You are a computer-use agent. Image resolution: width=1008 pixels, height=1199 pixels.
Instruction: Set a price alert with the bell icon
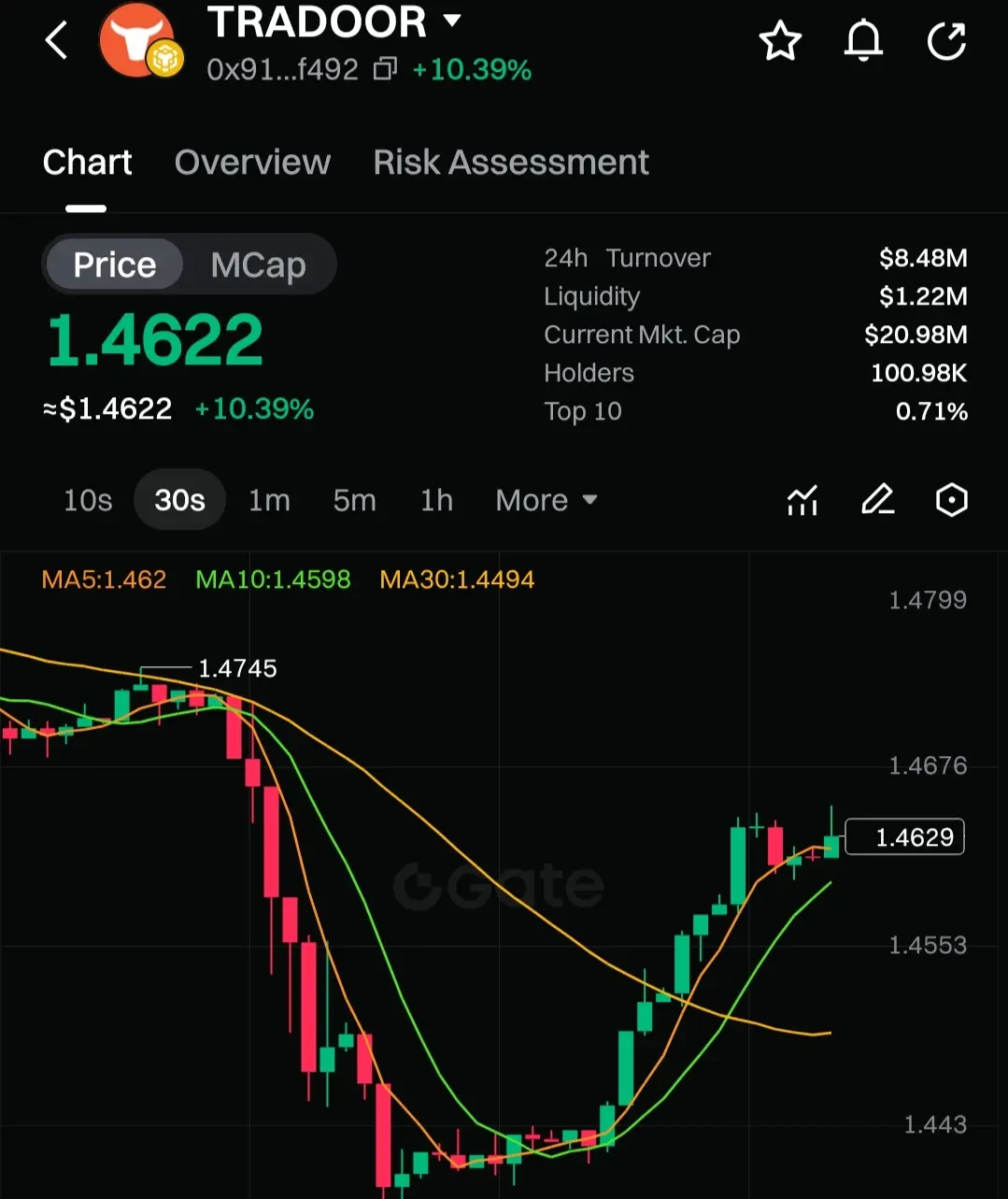tap(863, 41)
